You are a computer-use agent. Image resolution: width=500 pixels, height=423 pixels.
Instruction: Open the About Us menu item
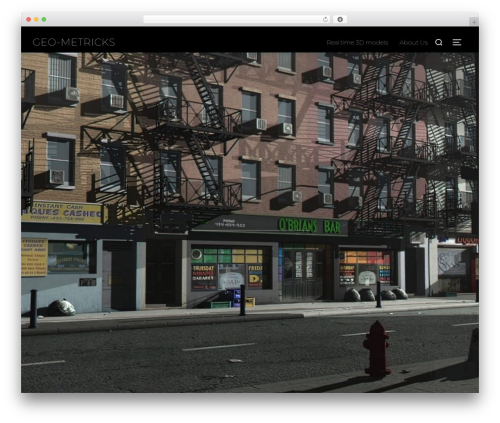pos(413,43)
